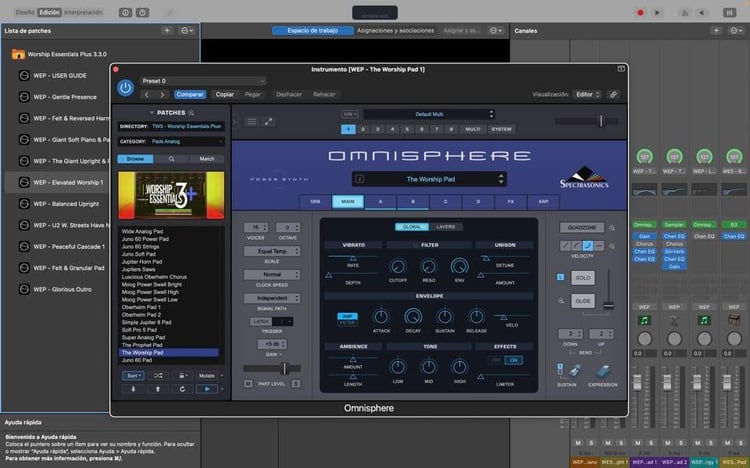
Task: Go to next preset with right chevron
Action: [x=163, y=95]
